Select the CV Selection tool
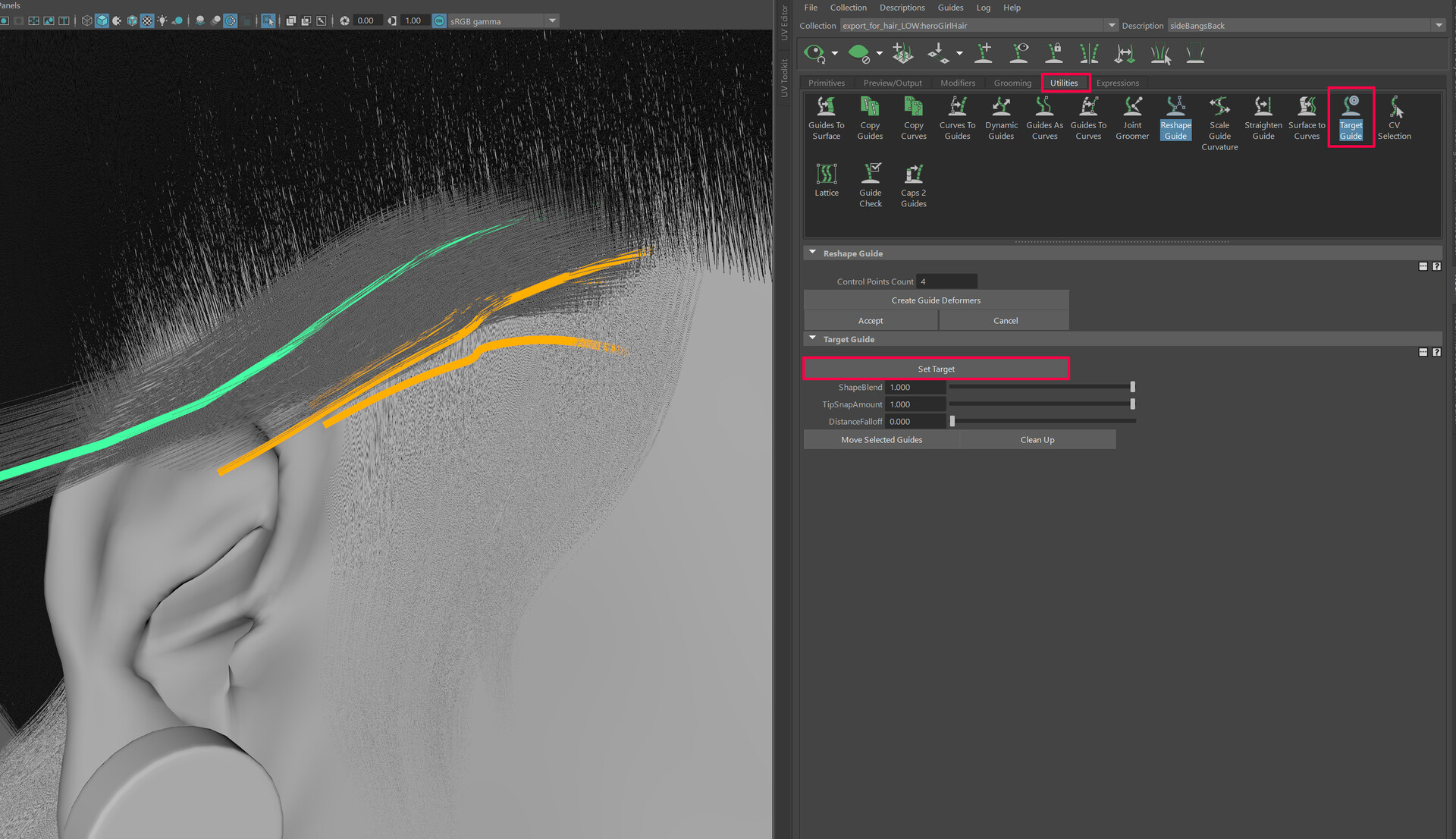Viewport: 1456px width, 839px height. (1394, 118)
